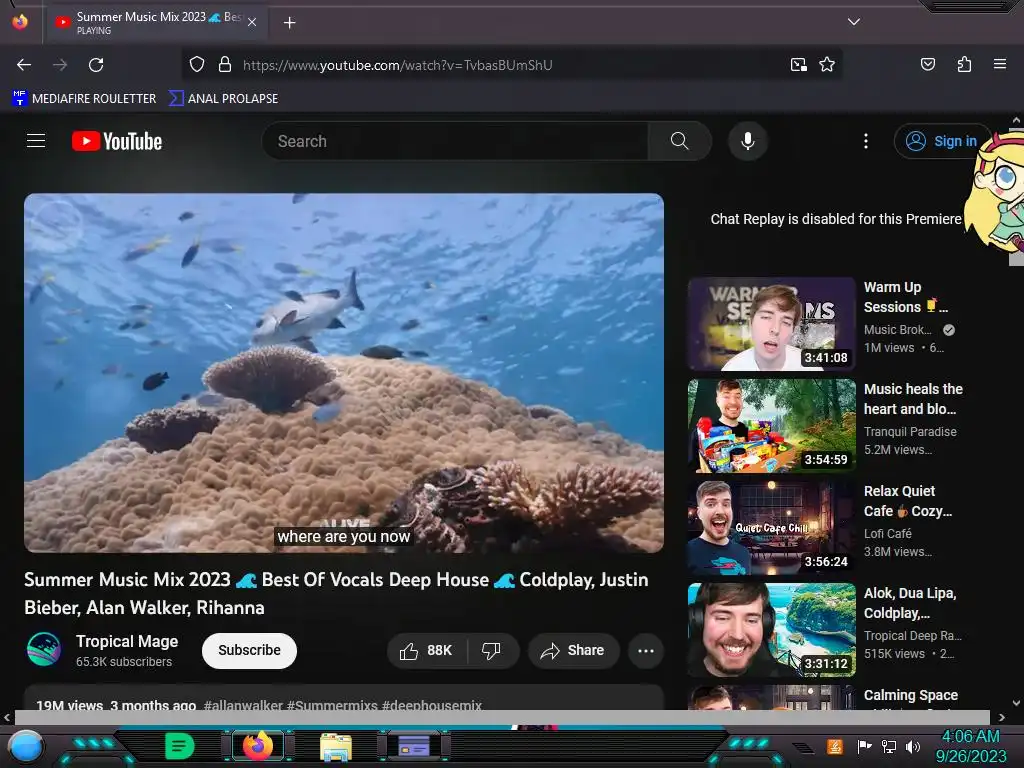The height and width of the screenshot is (768, 1024).
Task: Share the video
Action: (573, 650)
